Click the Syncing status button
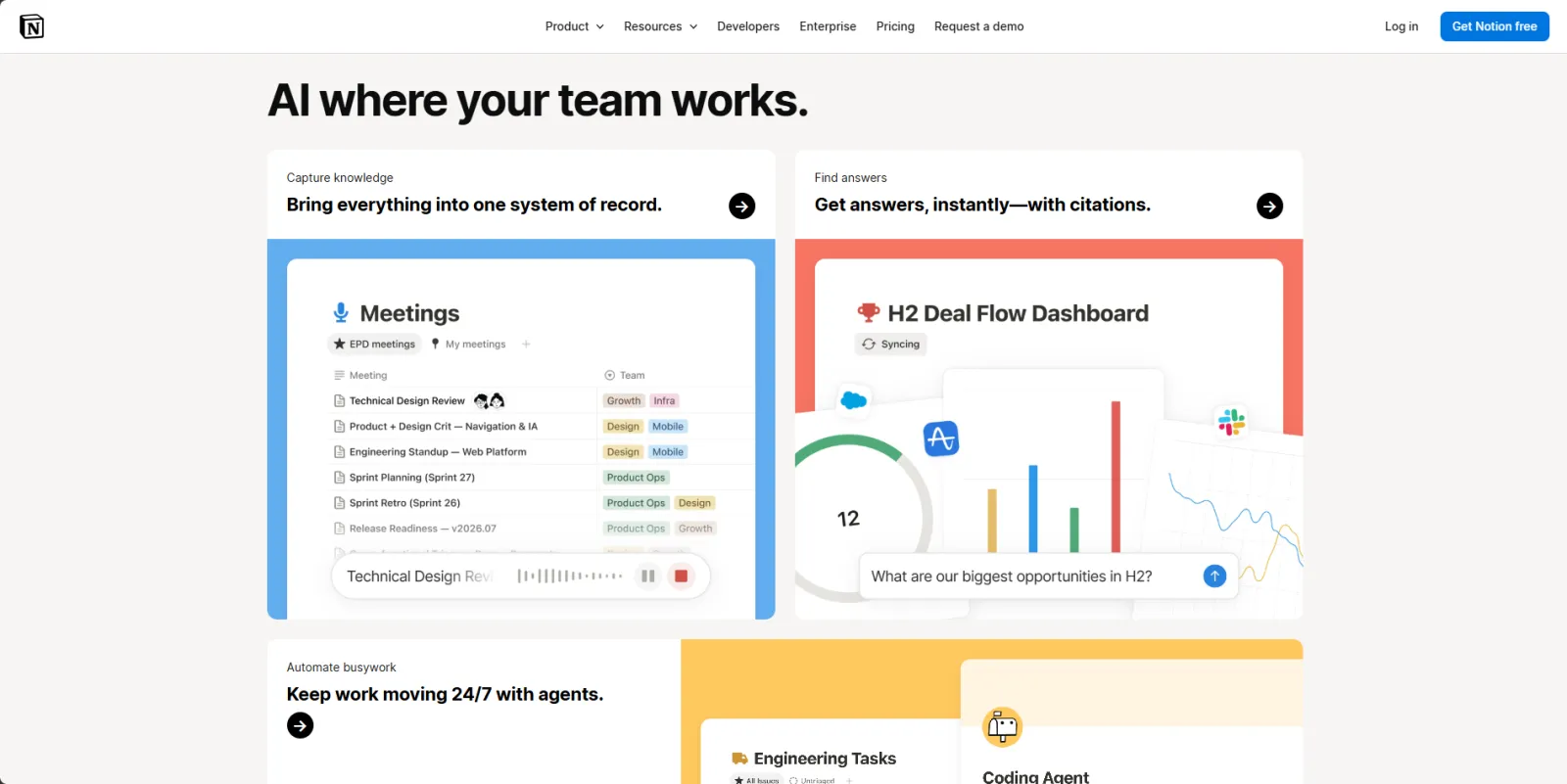This screenshot has height=784, width=1567. pyautogui.click(x=891, y=345)
